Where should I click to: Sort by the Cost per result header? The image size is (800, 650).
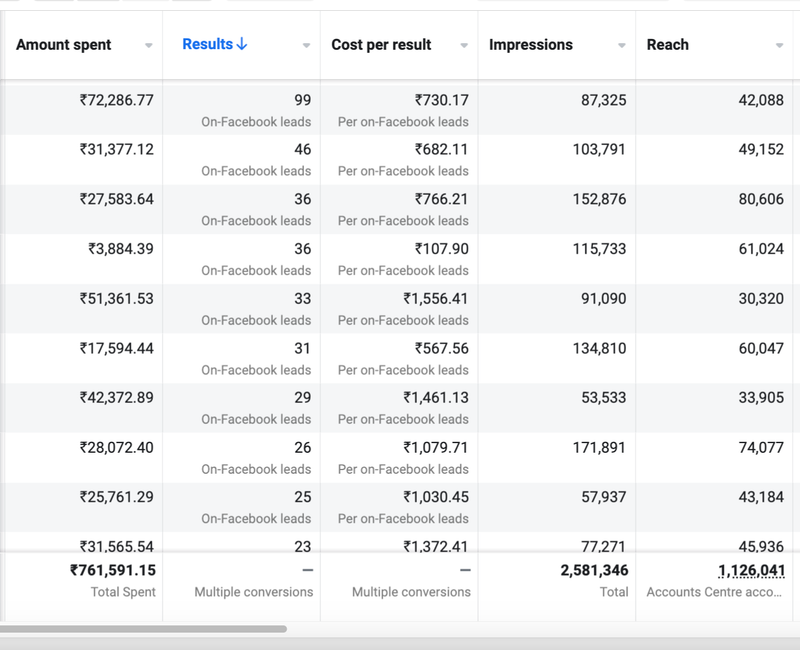tap(381, 45)
